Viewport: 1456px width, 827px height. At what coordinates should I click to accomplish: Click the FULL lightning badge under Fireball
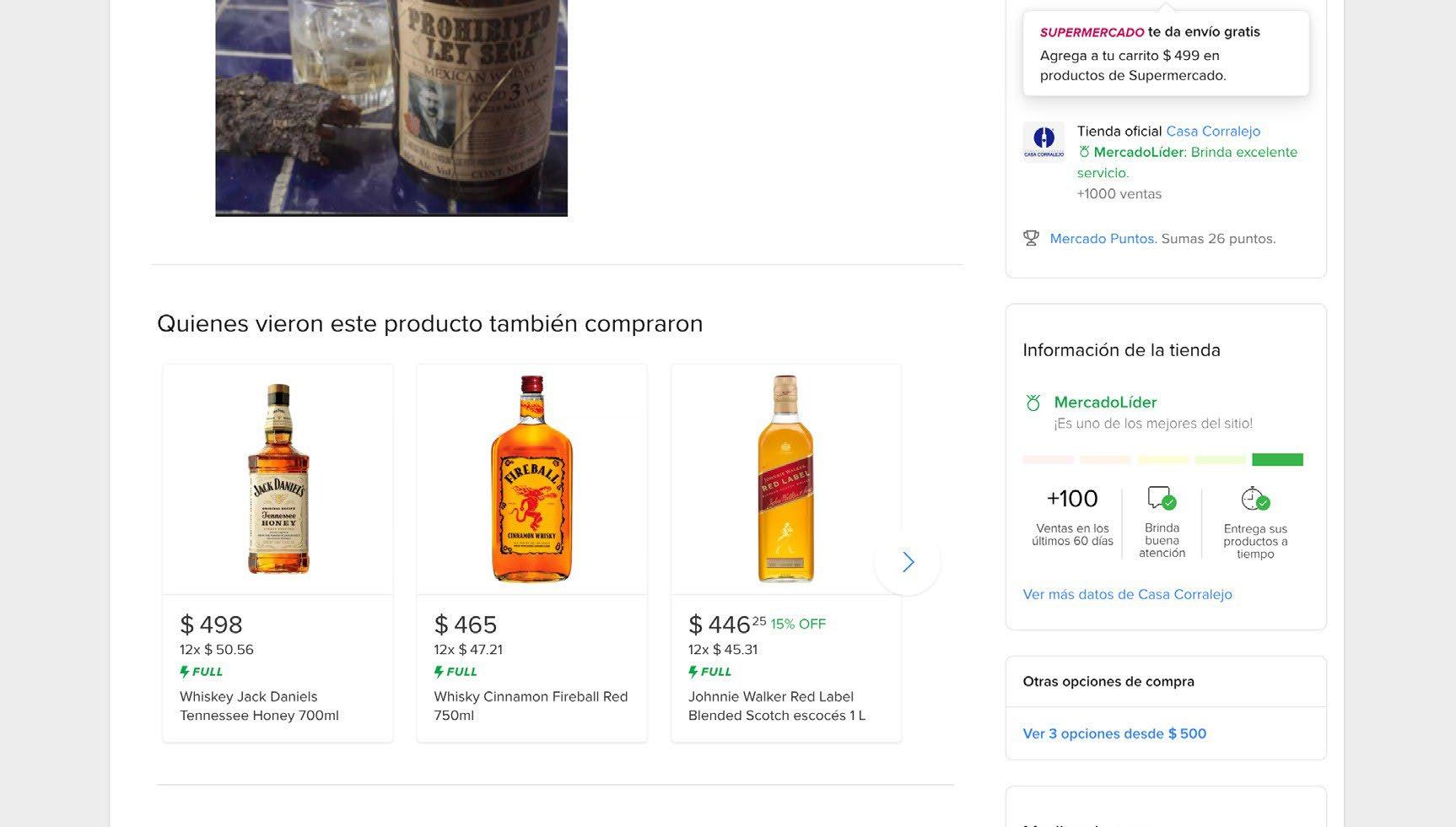click(456, 672)
